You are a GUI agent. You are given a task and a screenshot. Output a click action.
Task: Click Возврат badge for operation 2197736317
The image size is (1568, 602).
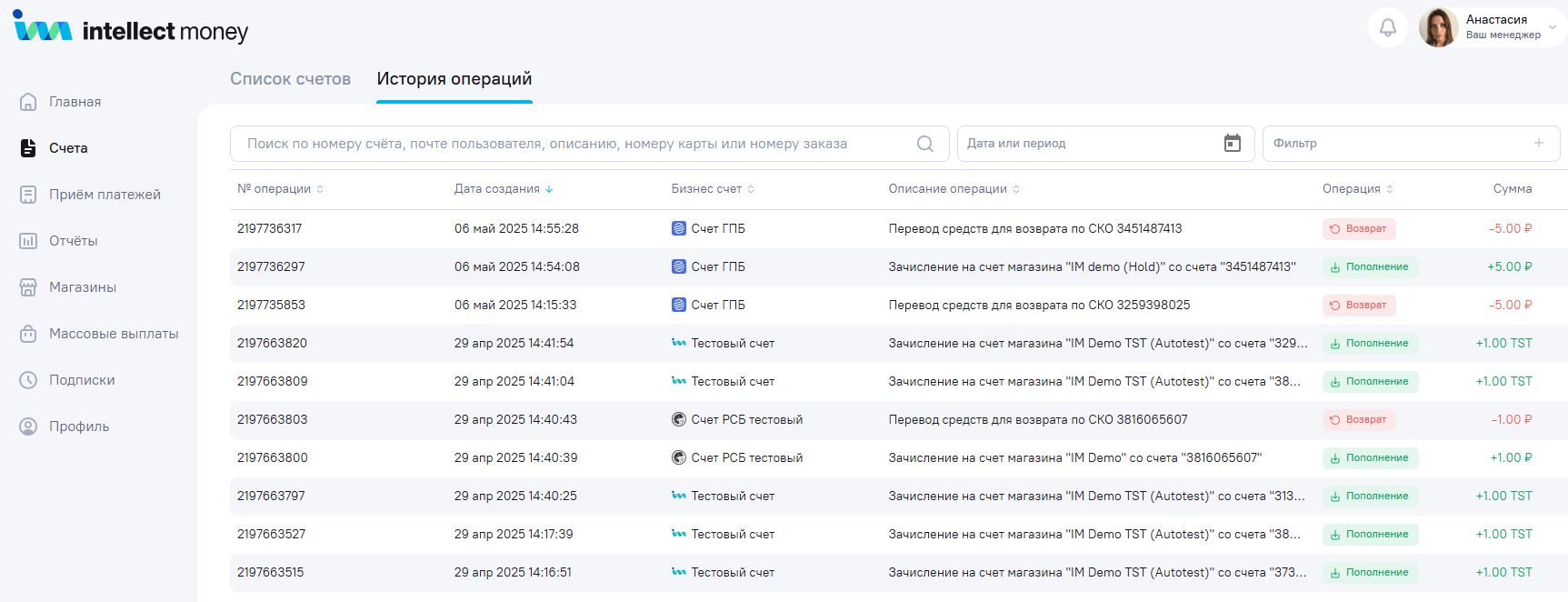[1358, 229]
